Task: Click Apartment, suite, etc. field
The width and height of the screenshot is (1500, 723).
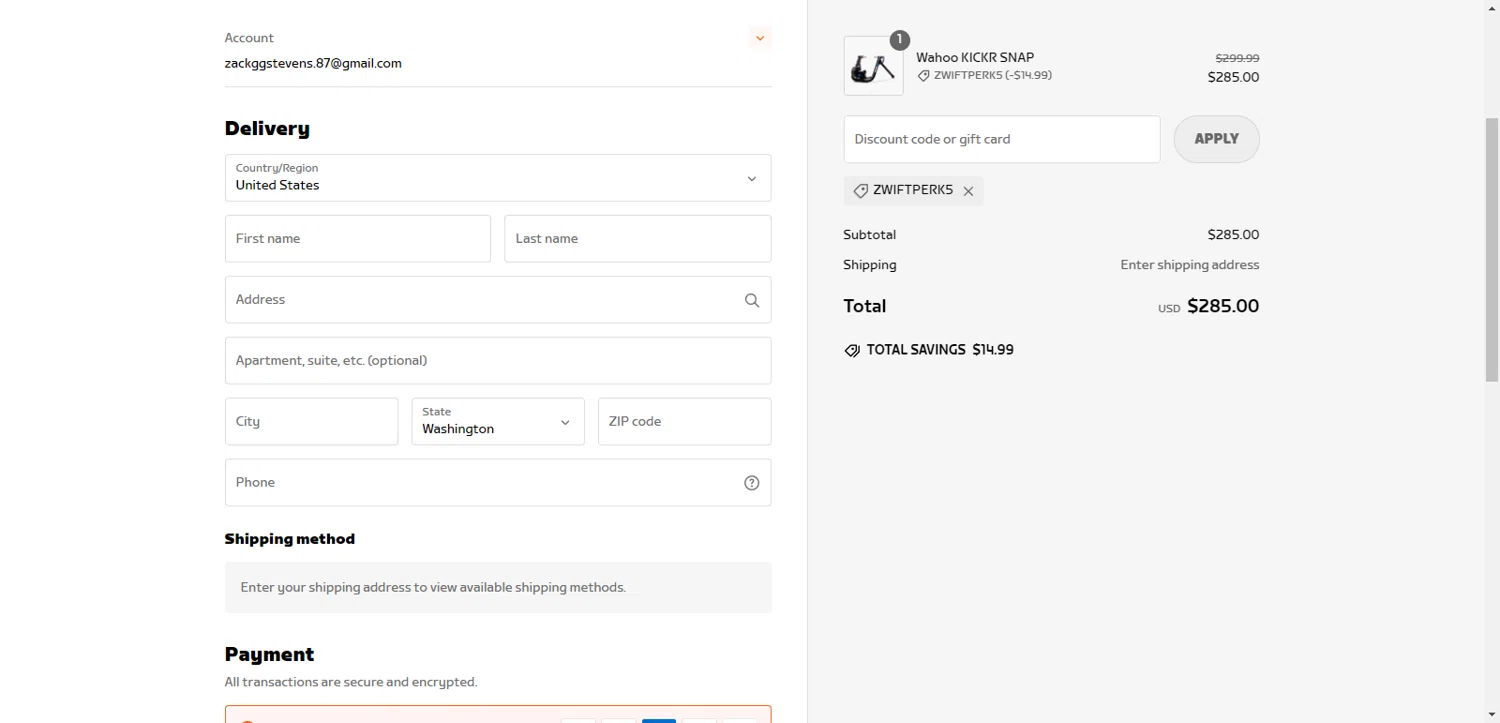Action: pos(498,361)
